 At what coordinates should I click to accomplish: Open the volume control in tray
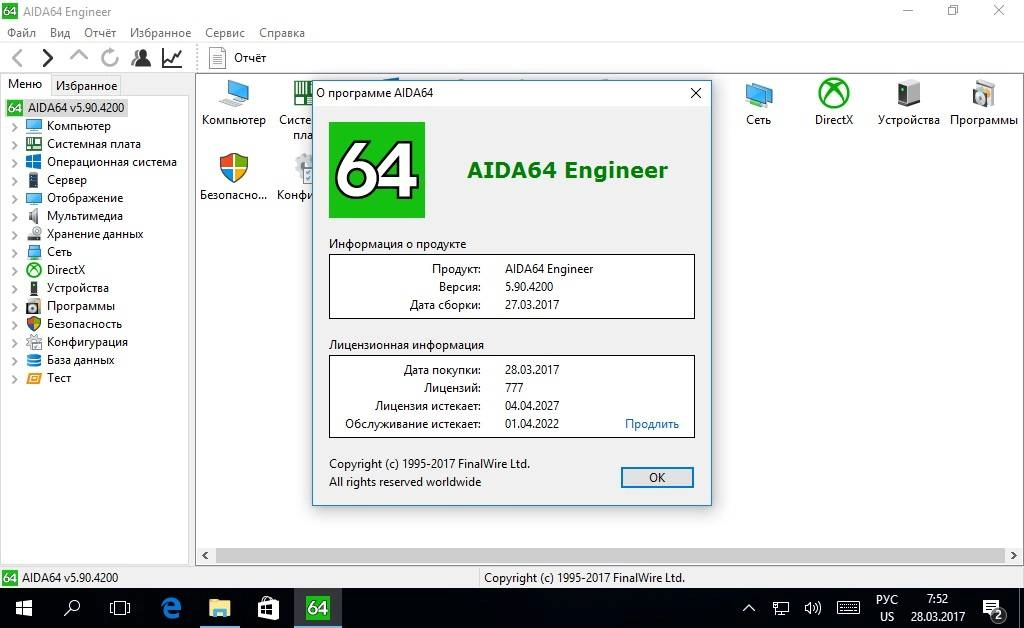point(812,608)
